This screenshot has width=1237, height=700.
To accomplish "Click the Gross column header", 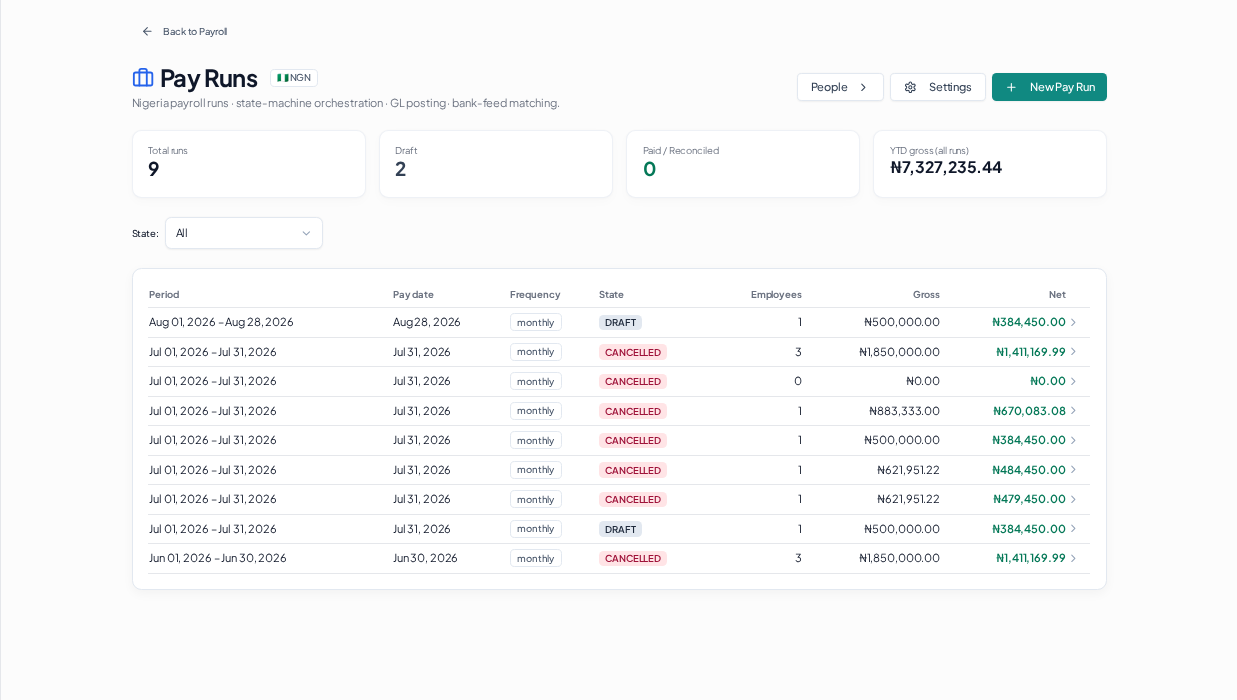I will pos(926,294).
